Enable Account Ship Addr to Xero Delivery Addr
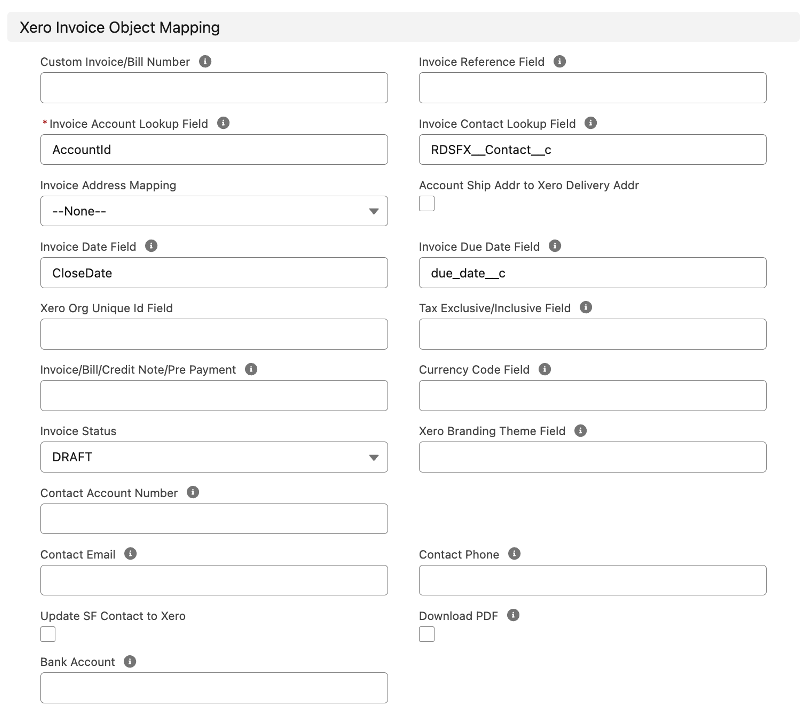808x714 pixels. pyautogui.click(x=427, y=203)
